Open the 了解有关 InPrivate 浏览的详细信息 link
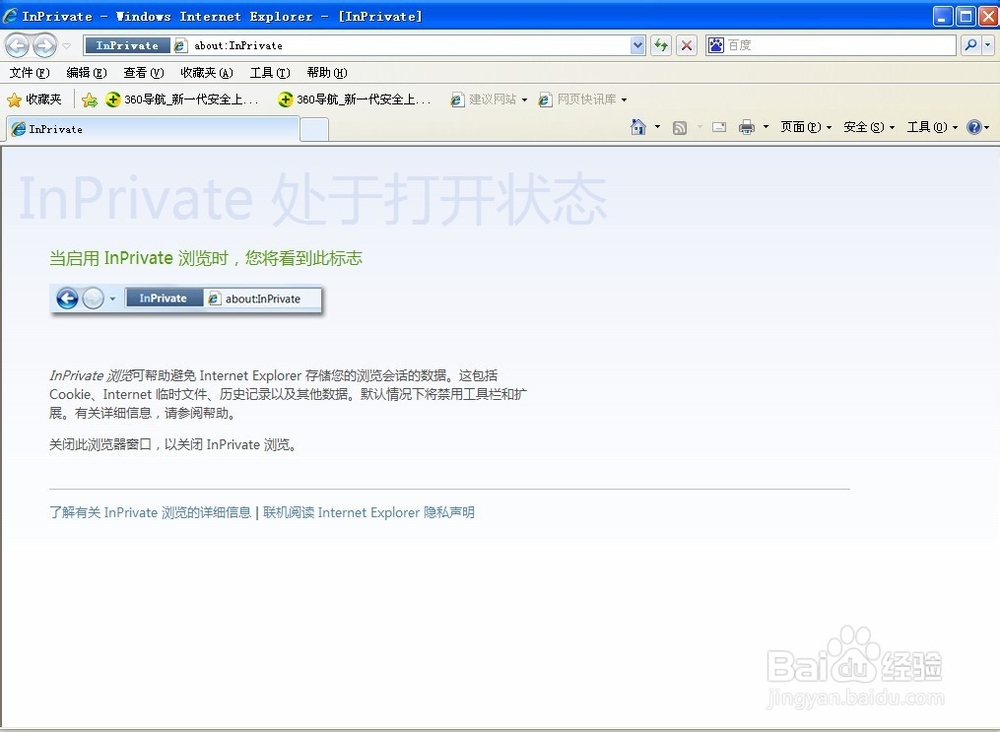The height and width of the screenshot is (732, 1000). click(148, 512)
